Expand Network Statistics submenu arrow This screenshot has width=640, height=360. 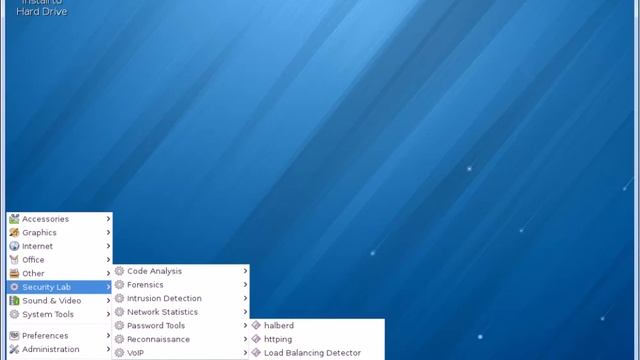[245, 312]
